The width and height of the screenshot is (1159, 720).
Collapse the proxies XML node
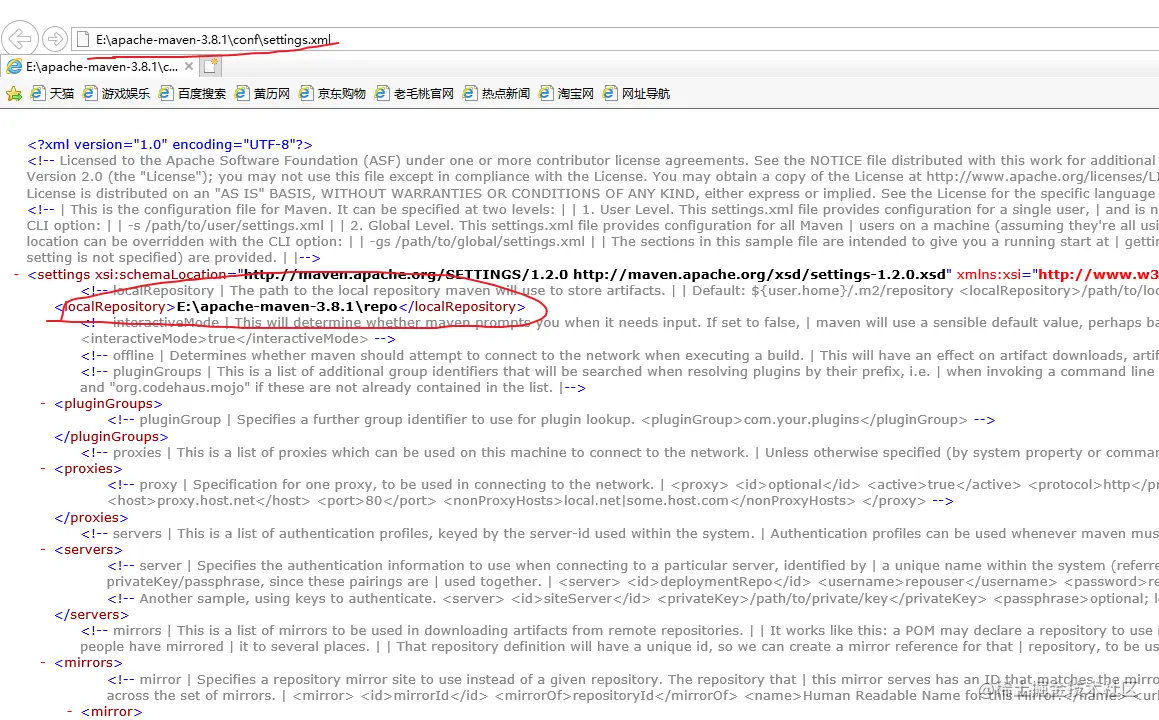tap(42, 468)
